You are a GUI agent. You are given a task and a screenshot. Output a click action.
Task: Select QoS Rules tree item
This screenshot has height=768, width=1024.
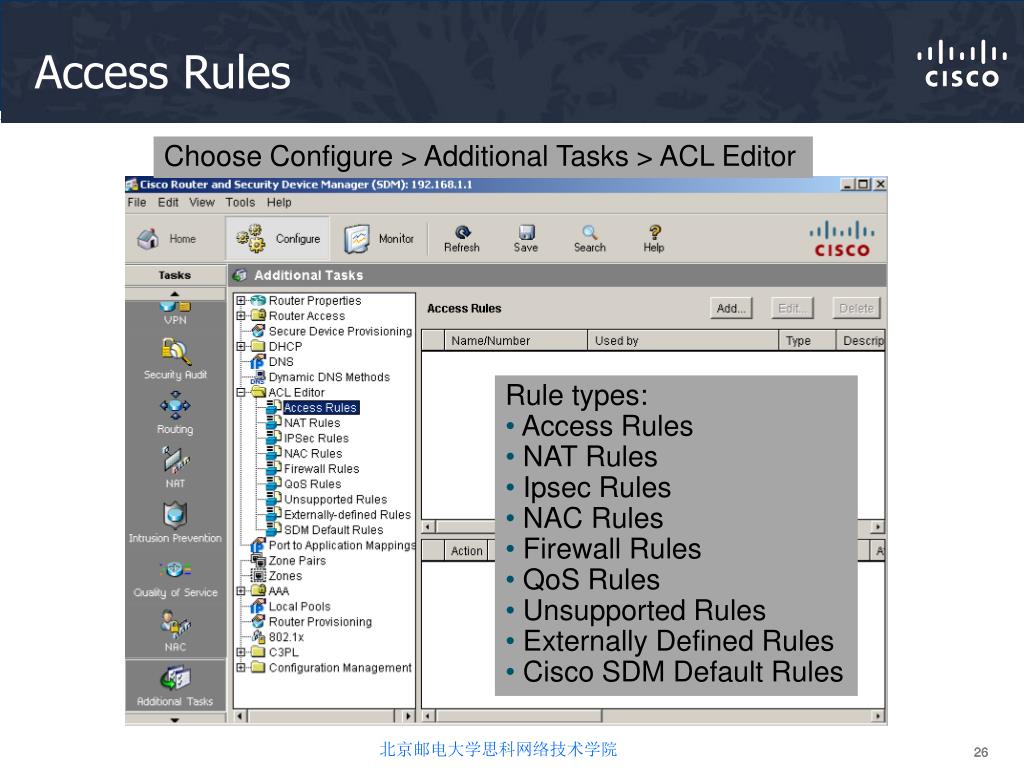tap(312, 484)
